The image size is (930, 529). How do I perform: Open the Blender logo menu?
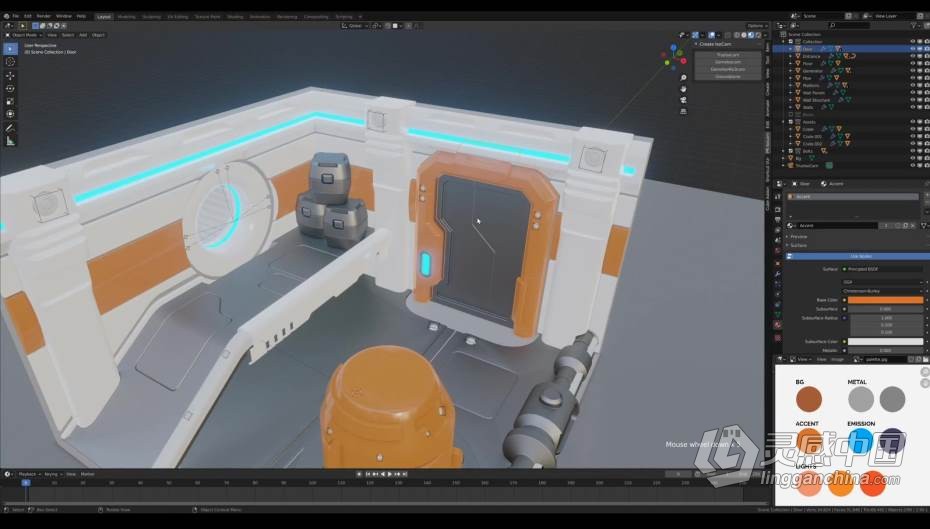tap(6, 16)
